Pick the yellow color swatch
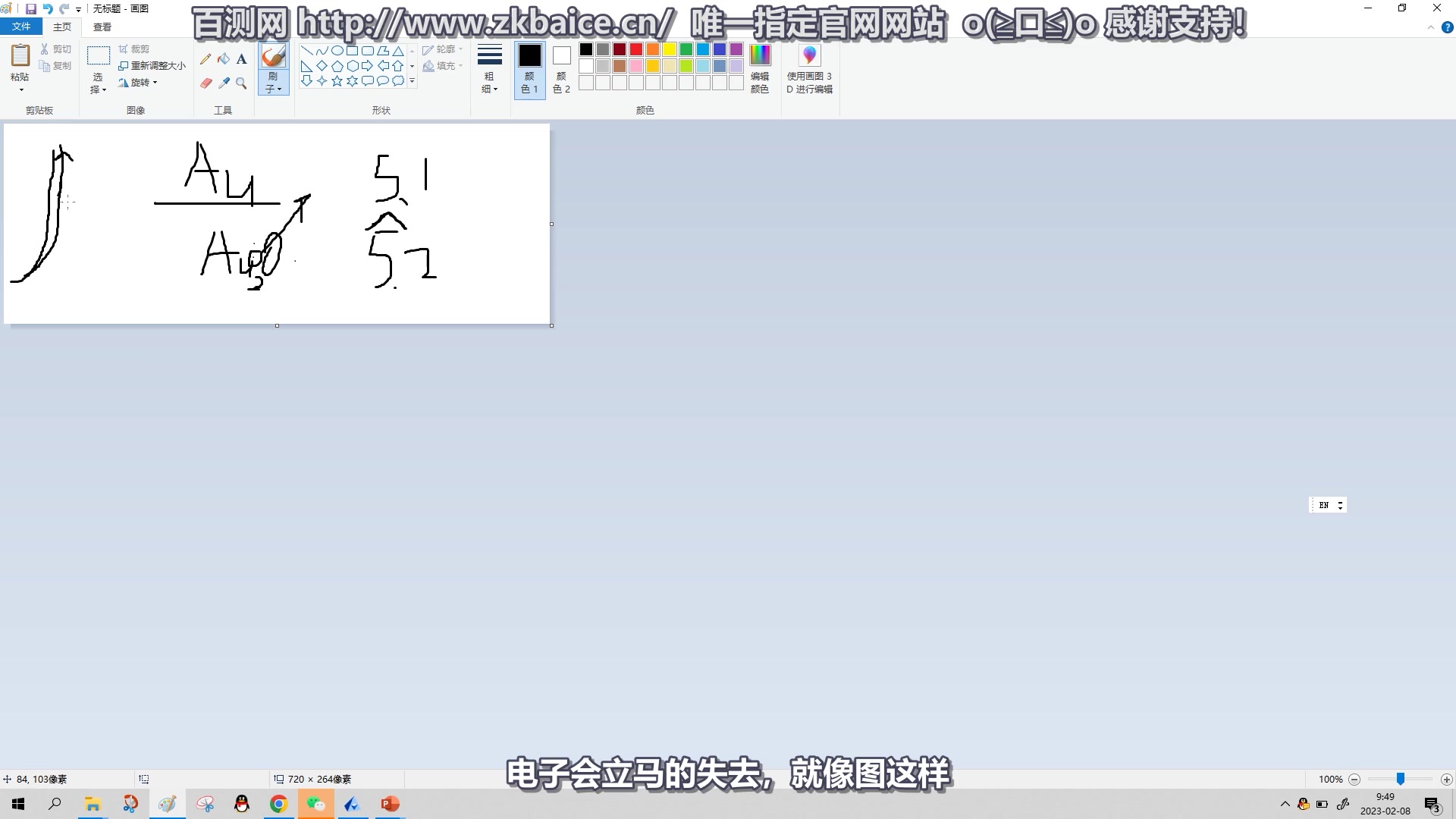1456x819 pixels. [x=670, y=49]
